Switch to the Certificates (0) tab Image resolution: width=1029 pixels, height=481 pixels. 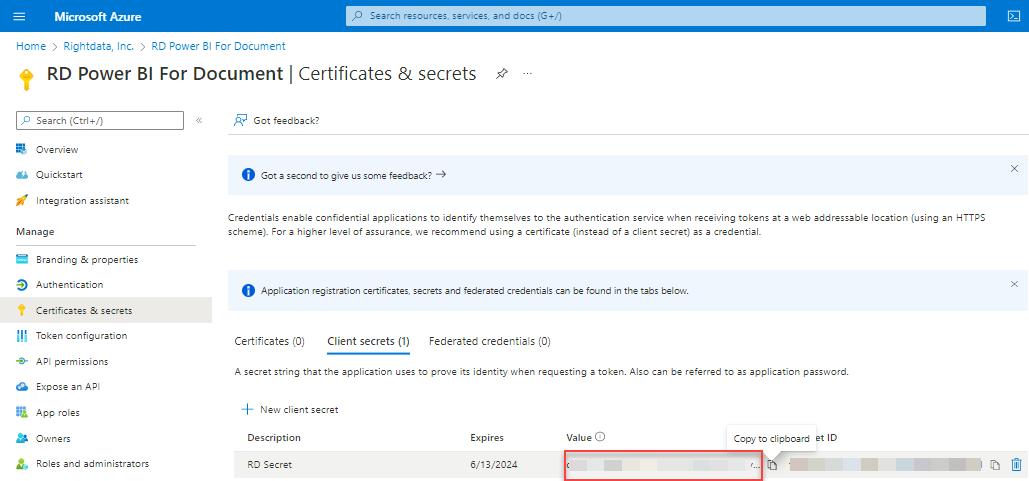click(x=270, y=341)
